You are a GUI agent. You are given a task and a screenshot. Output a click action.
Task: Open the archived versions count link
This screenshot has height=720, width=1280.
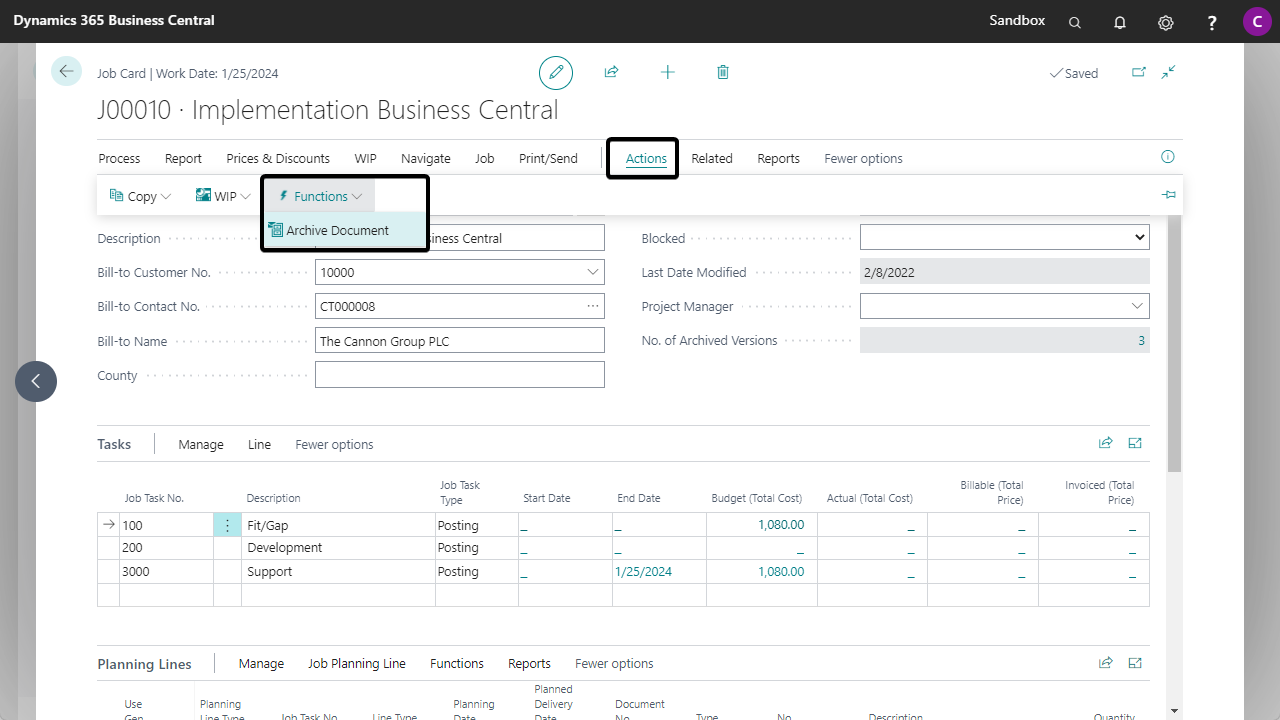(x=1141, y=341)
